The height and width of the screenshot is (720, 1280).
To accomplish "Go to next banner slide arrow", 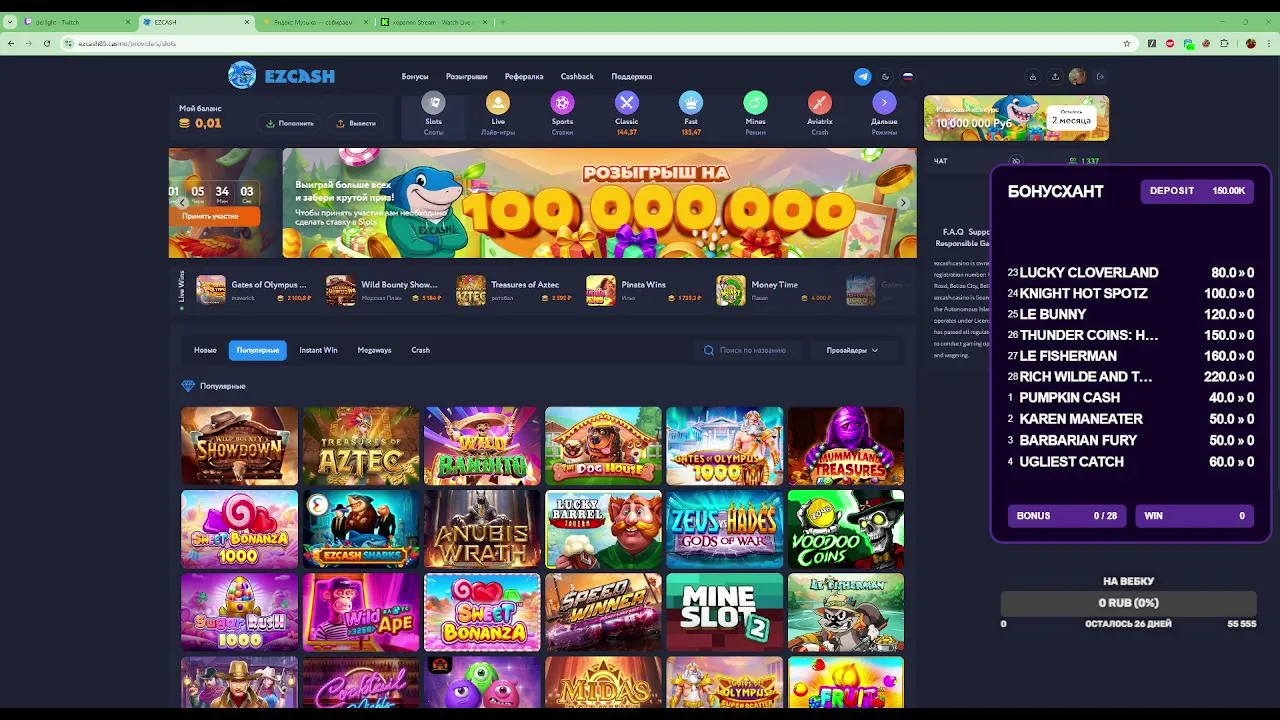I will click(903, 203).
